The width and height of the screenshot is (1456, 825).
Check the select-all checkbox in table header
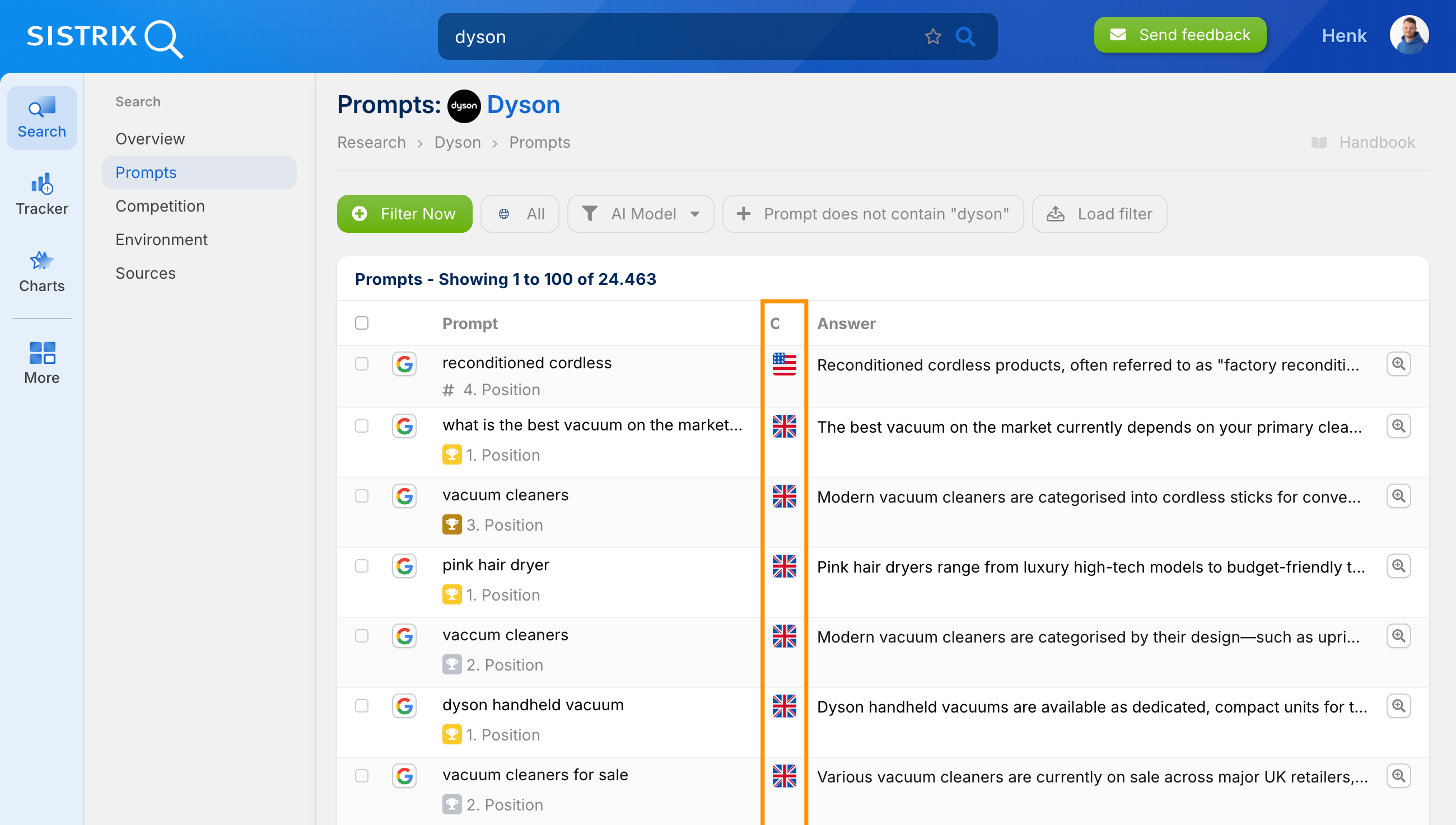pos(362,323)
